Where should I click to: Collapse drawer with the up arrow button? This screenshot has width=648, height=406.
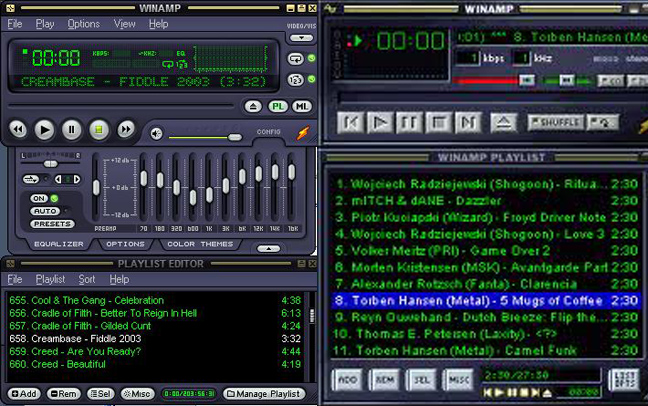click(x=269, y=249)
